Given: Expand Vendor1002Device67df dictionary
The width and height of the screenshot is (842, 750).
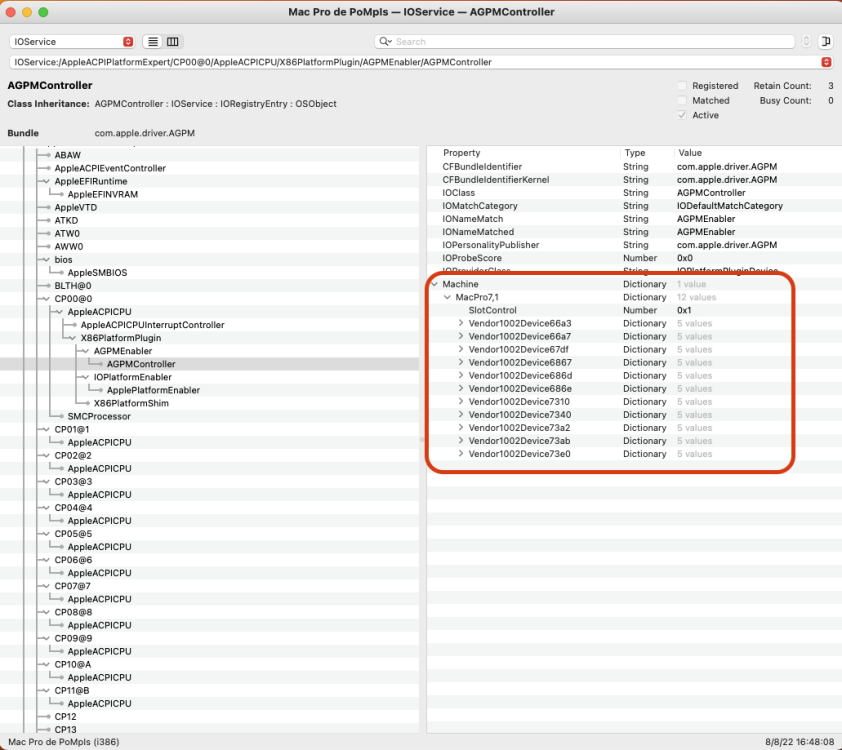Looking at the screenshot, I should click(x=461, y=349).
